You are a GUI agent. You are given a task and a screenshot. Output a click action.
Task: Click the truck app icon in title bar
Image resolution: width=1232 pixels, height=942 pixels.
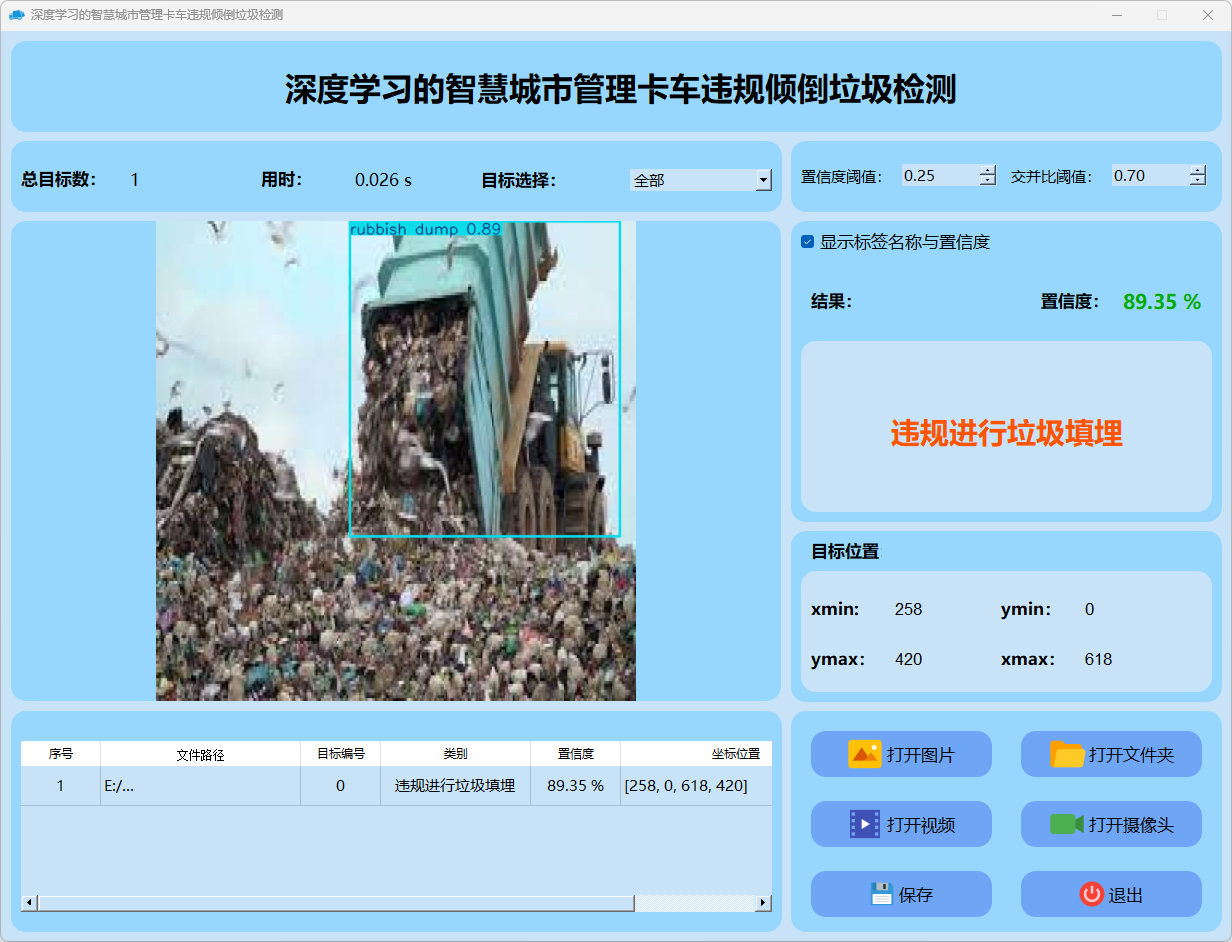[16, 15]
